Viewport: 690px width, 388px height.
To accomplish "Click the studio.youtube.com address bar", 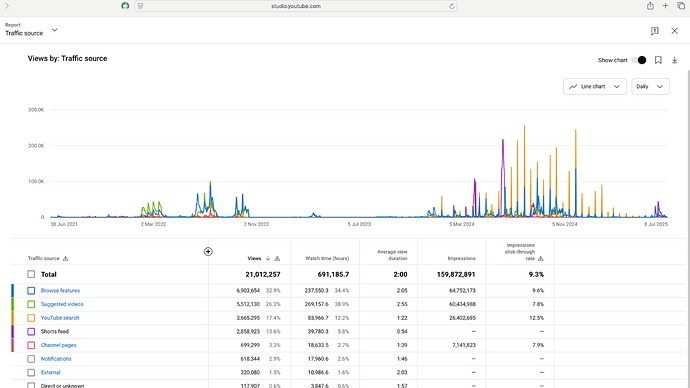I will click(x=296, y=6).
